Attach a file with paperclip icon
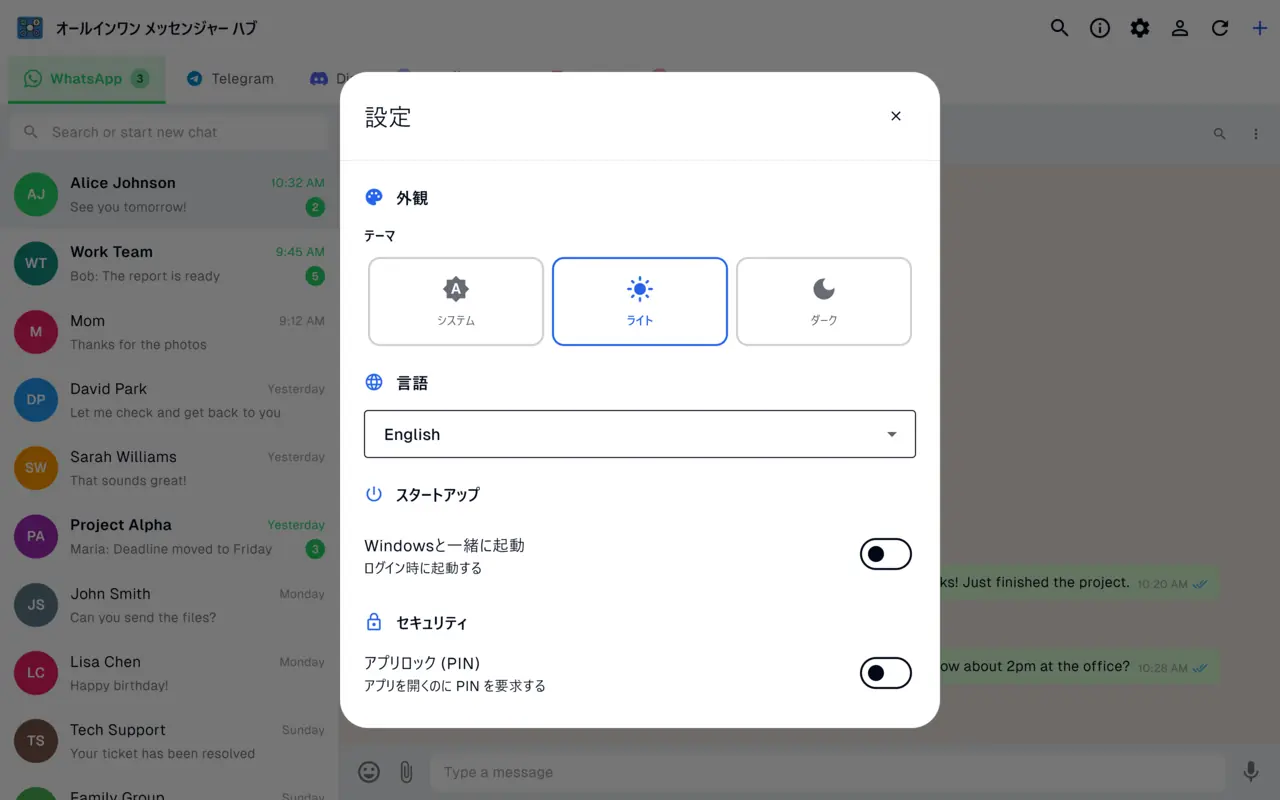This screenshot has width=1280, height=800. [406, 772]
